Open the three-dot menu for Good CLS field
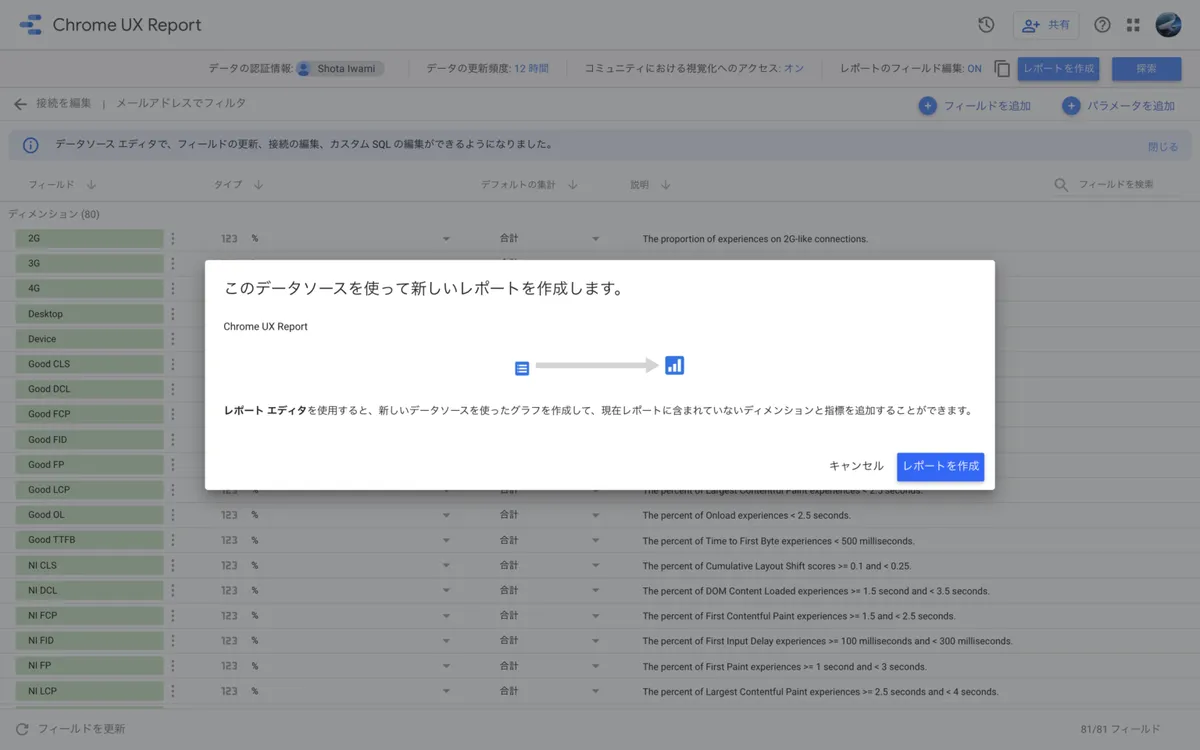1200x750 pixels. [173, 364]
